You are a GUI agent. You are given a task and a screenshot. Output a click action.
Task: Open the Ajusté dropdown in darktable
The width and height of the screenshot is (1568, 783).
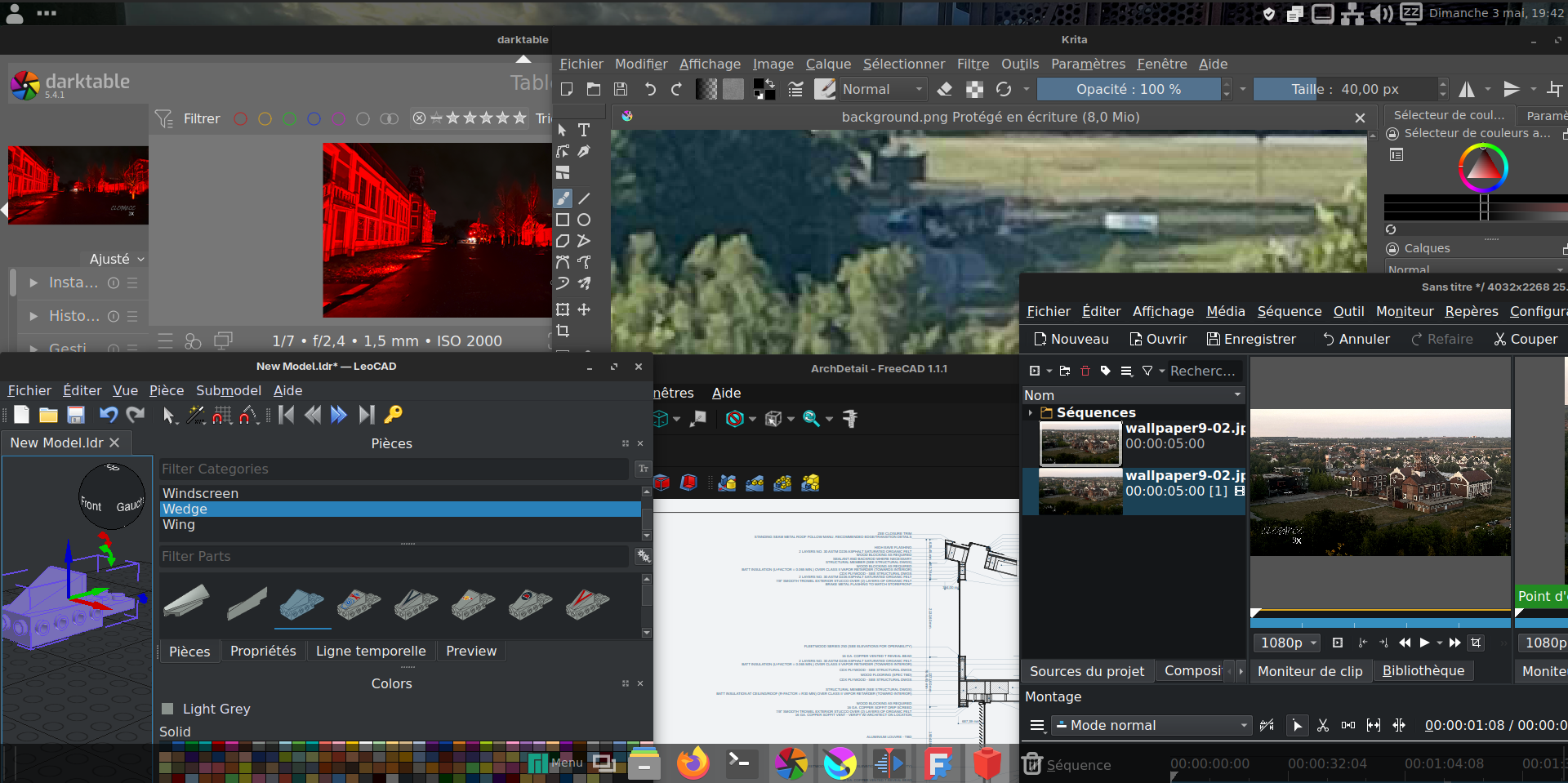point(117,259)
